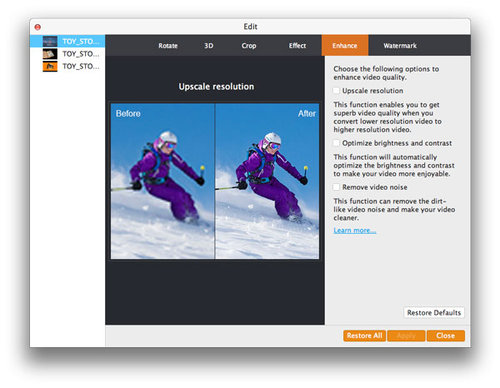Switch to the Rotate tab
Image resolution: width=500 pixels, height=388 pixels.
coord(168,46)
